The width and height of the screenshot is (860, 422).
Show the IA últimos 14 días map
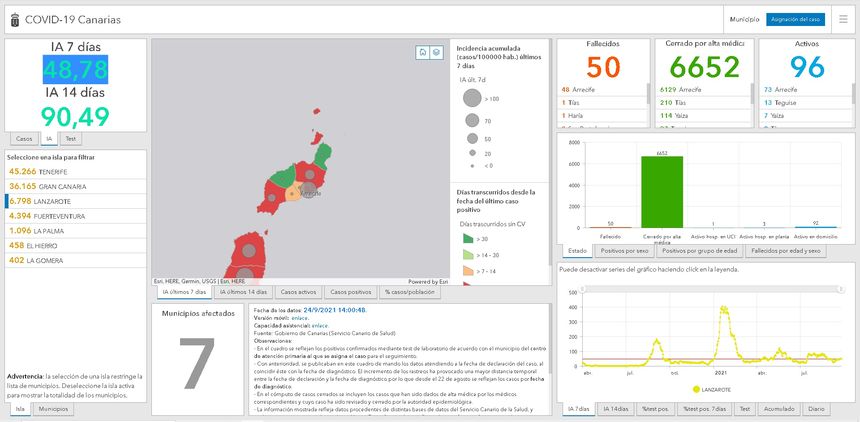[x=242, y=292]
